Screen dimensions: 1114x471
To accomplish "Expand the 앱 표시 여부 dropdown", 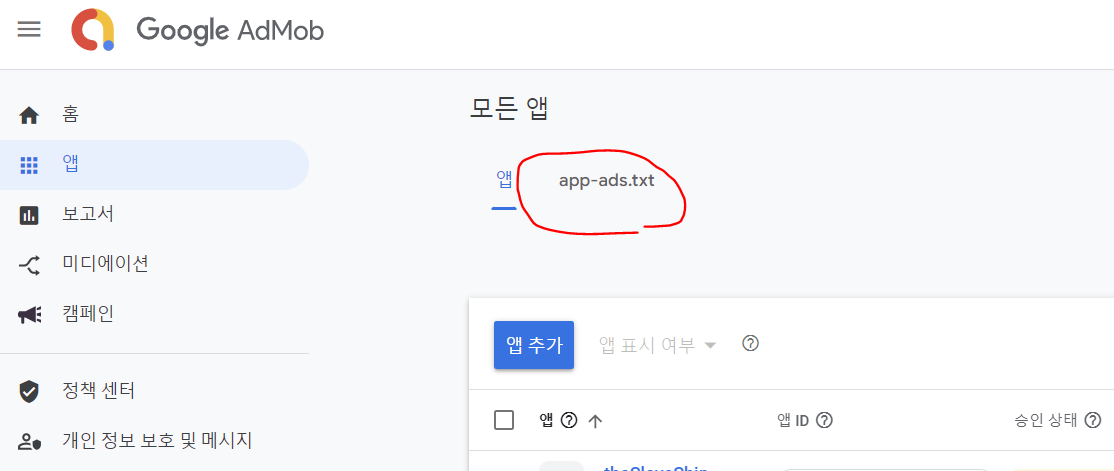I will (657, 345).
